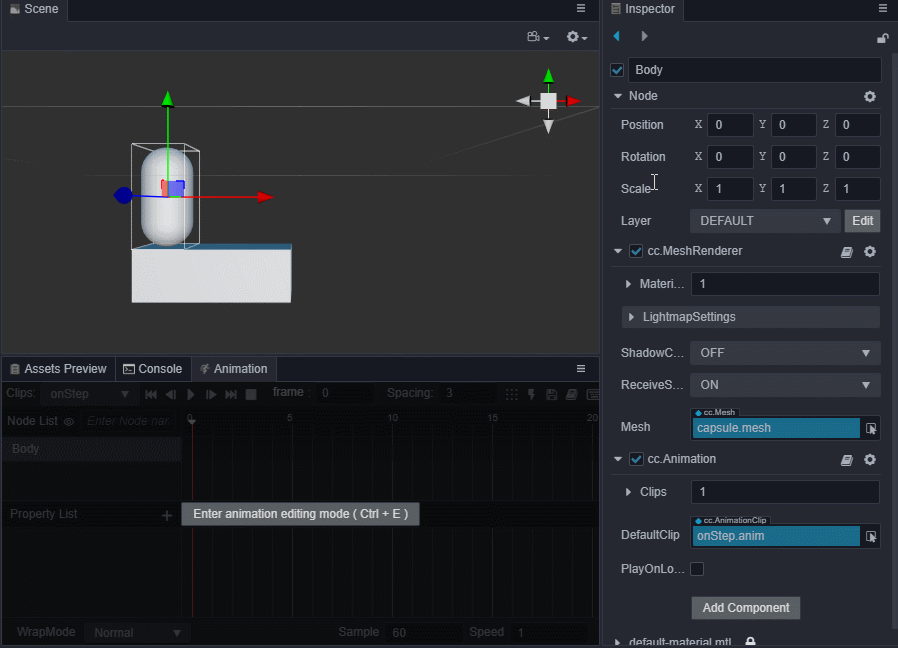Switch to the Assets Preview tab
898x648 pixels.
click(59, 369)
